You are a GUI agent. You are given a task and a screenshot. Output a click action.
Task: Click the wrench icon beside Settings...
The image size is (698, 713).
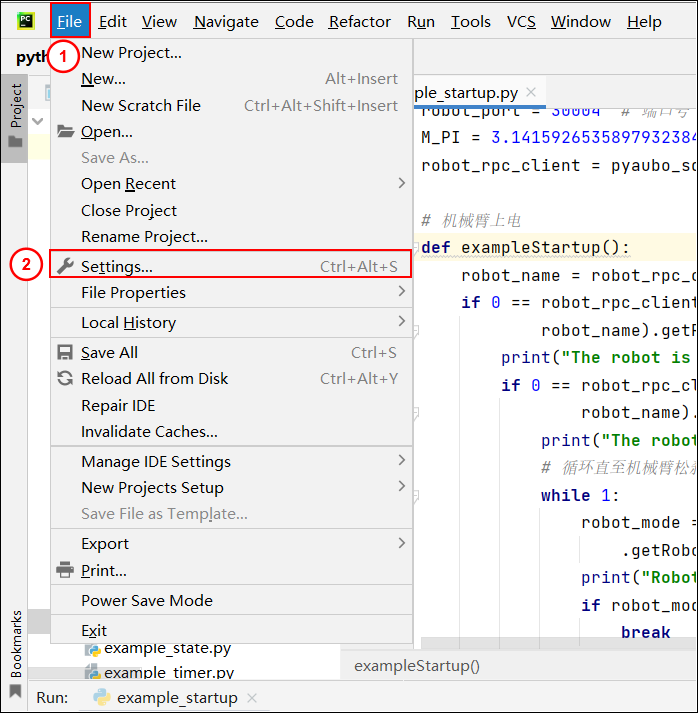[x=65, y=266]
